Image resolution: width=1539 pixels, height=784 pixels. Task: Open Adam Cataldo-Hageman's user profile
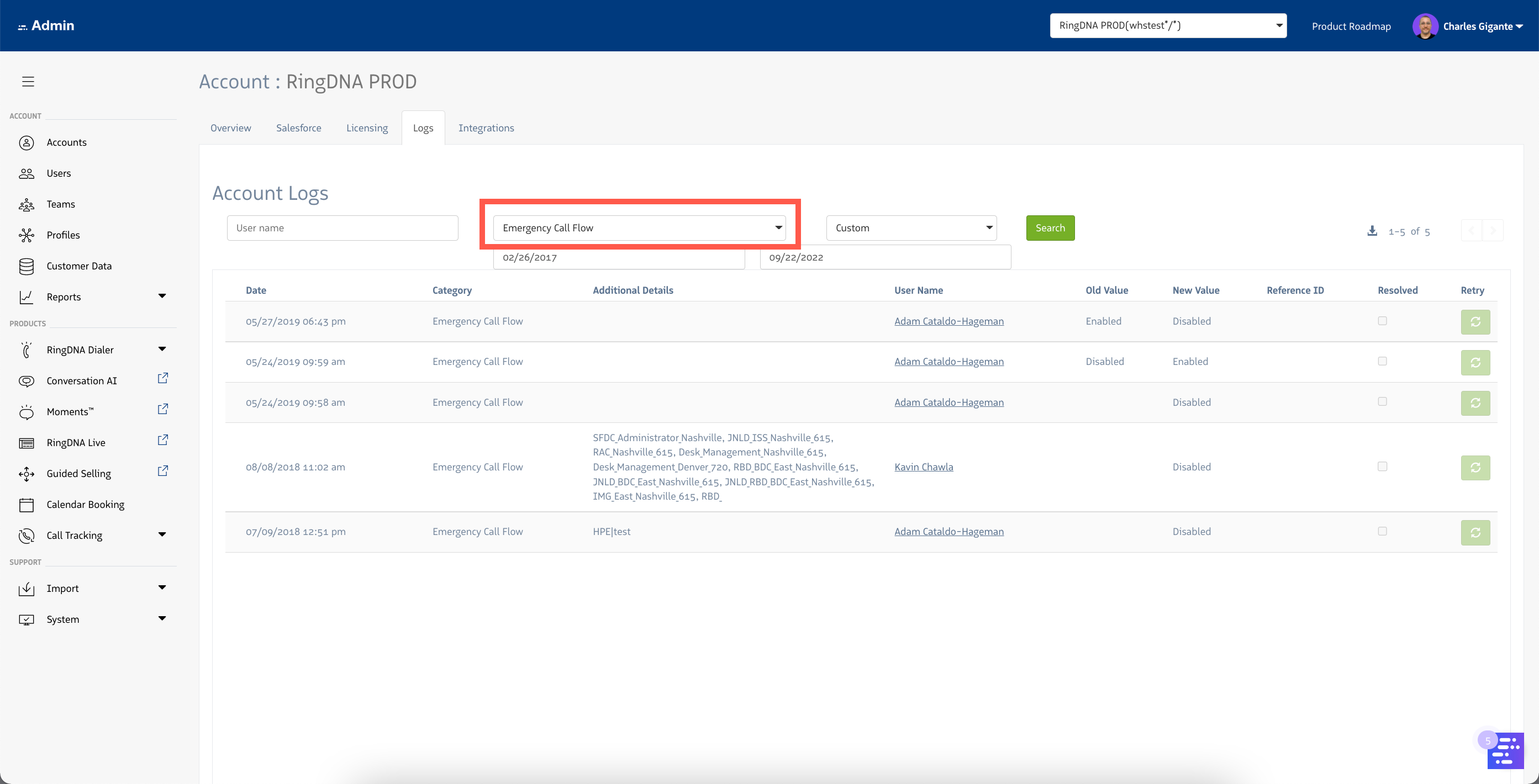948,321
